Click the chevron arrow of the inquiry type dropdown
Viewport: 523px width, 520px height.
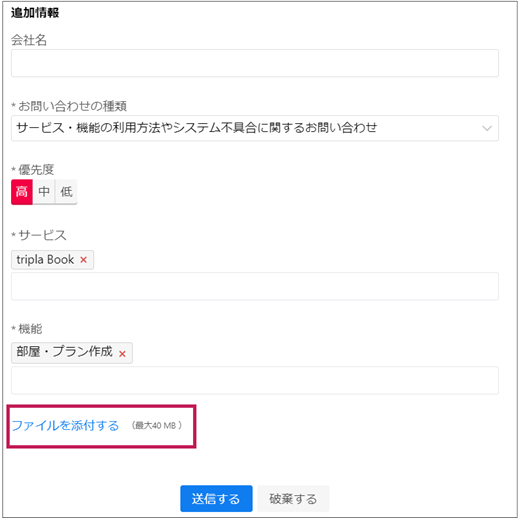[487, 128]
